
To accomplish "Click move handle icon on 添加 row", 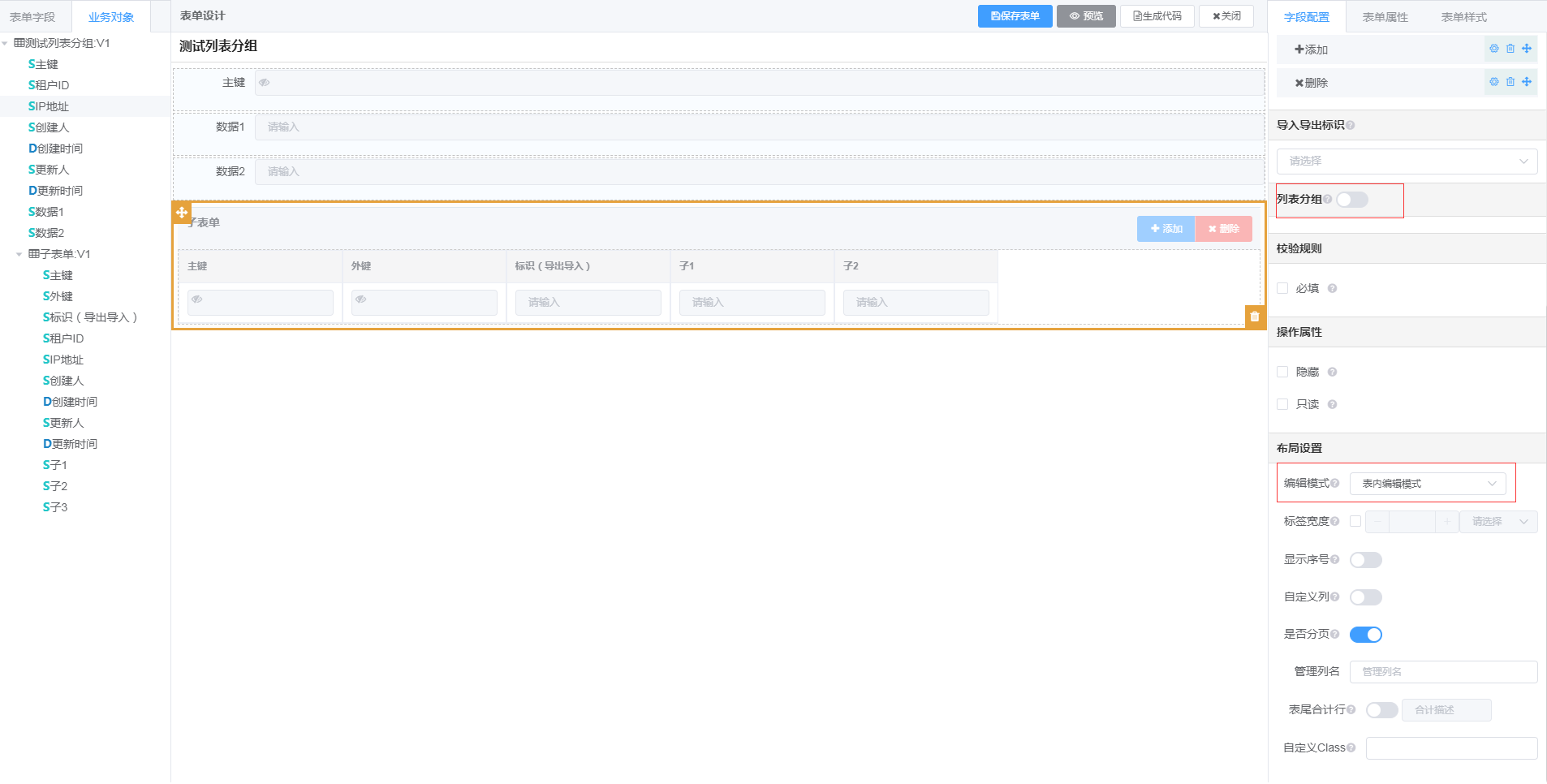I will pyautogui.click(x=1527, y=49).
